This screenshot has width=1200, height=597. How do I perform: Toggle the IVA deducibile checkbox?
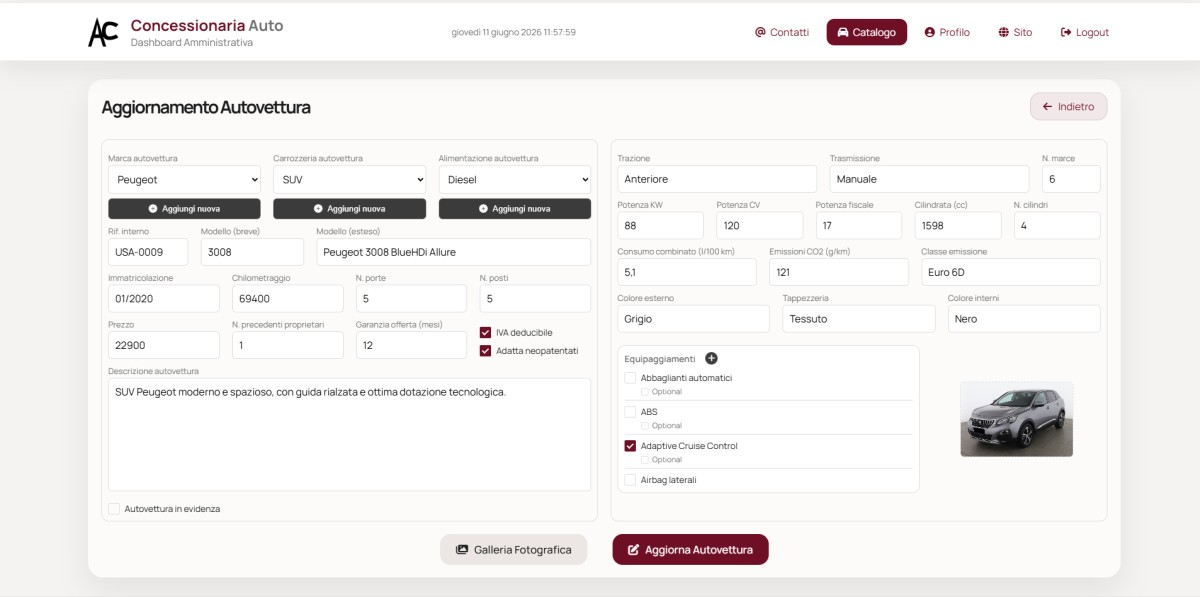pos(486,332)
